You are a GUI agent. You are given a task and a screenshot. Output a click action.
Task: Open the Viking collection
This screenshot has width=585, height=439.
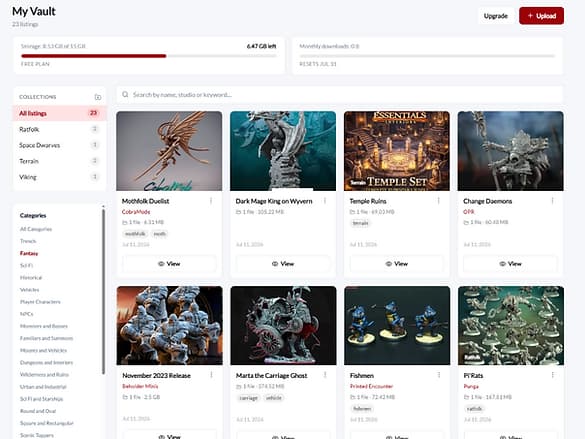tap(60, 177)
